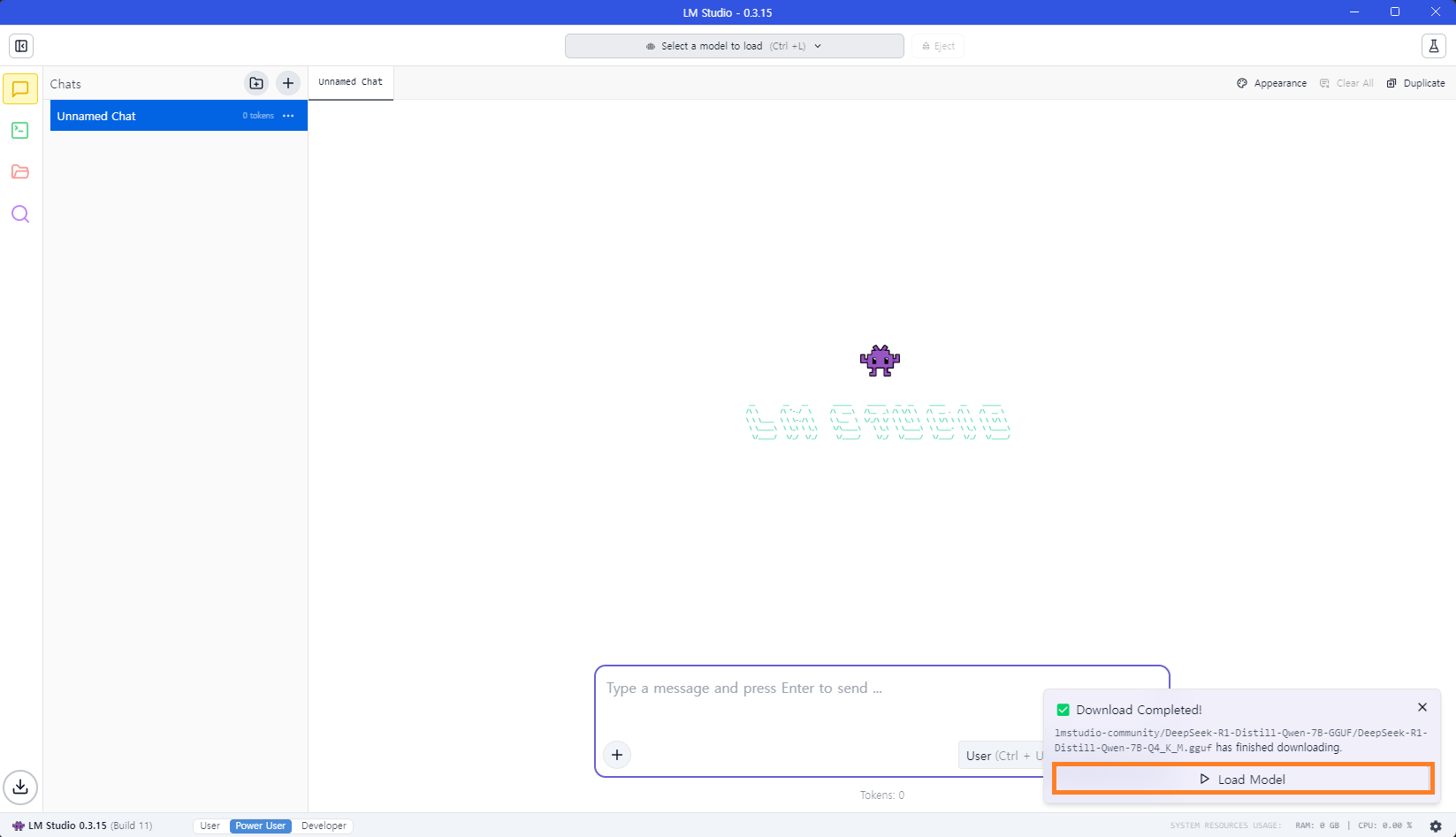
Task: Open the Chat section in sidebar
Action: click(20, 89)
